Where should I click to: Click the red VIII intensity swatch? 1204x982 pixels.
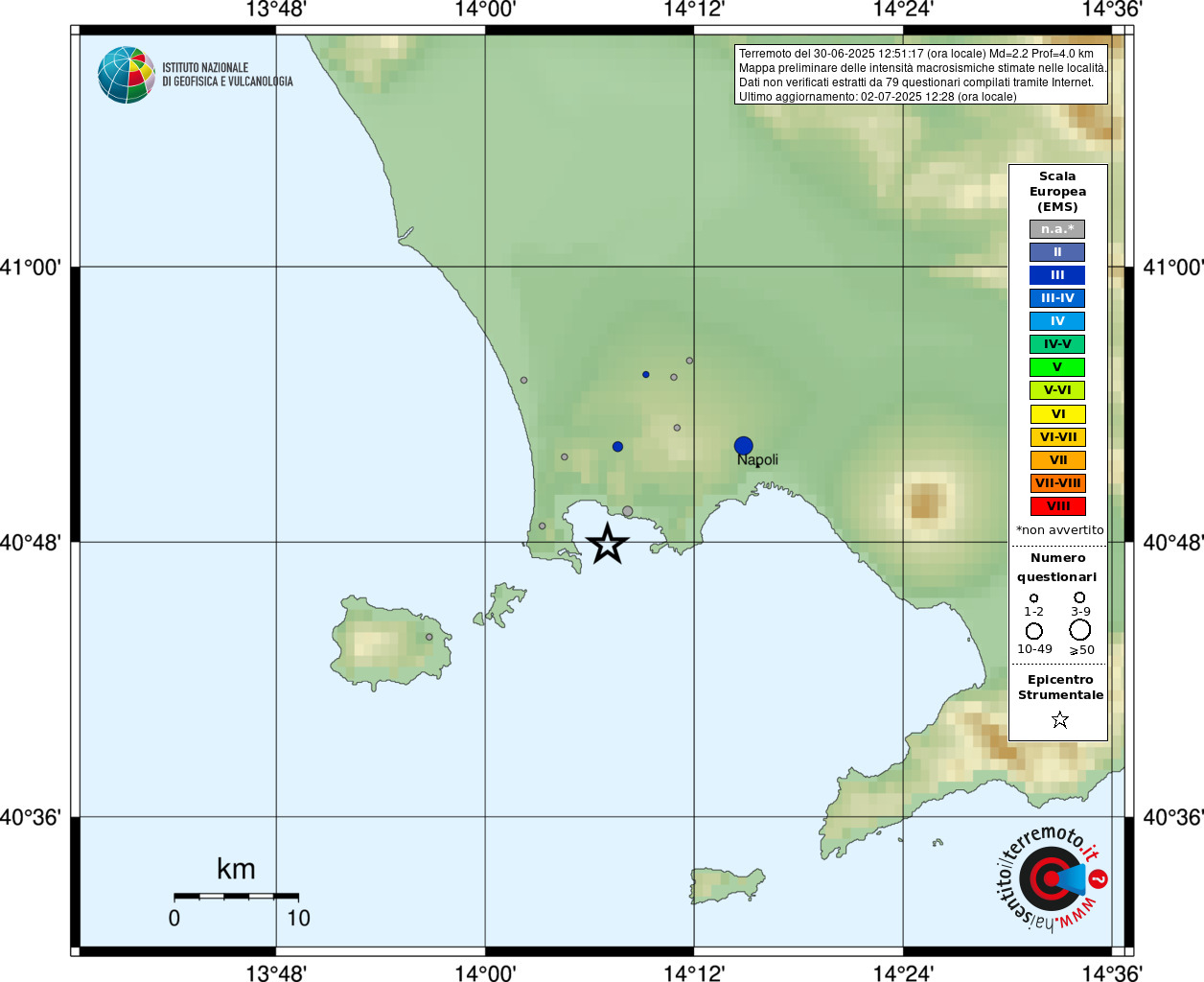point(1057,506)
